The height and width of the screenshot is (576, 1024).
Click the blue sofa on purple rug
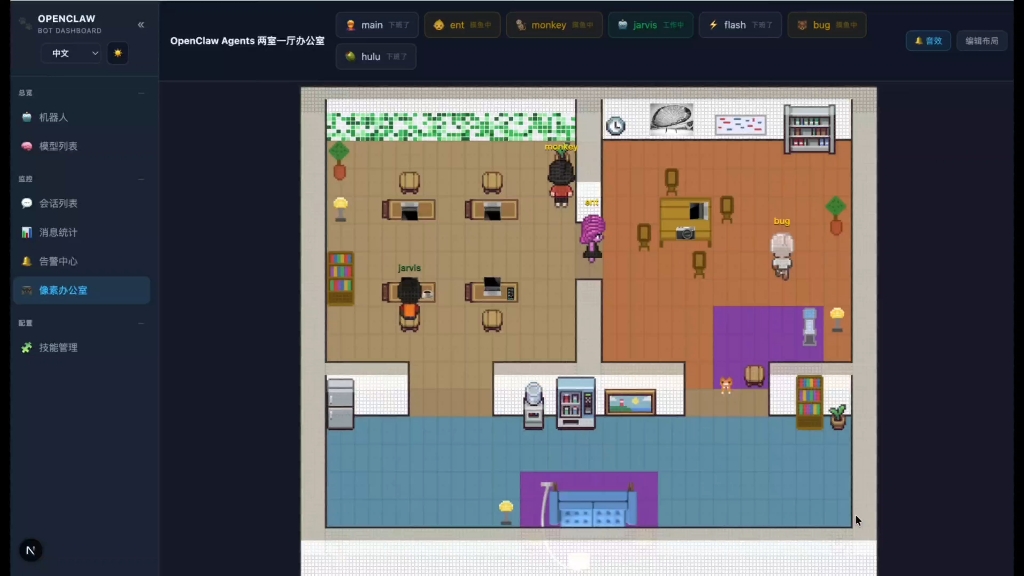click(x=593, y=504)
